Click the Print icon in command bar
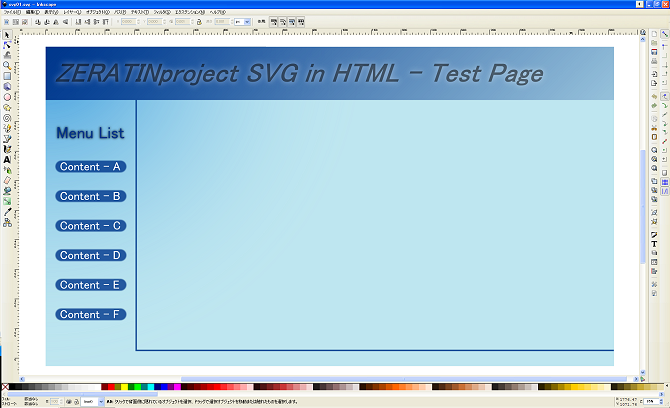The height and width of the screenshot is (408, 670). click(654, 62)
